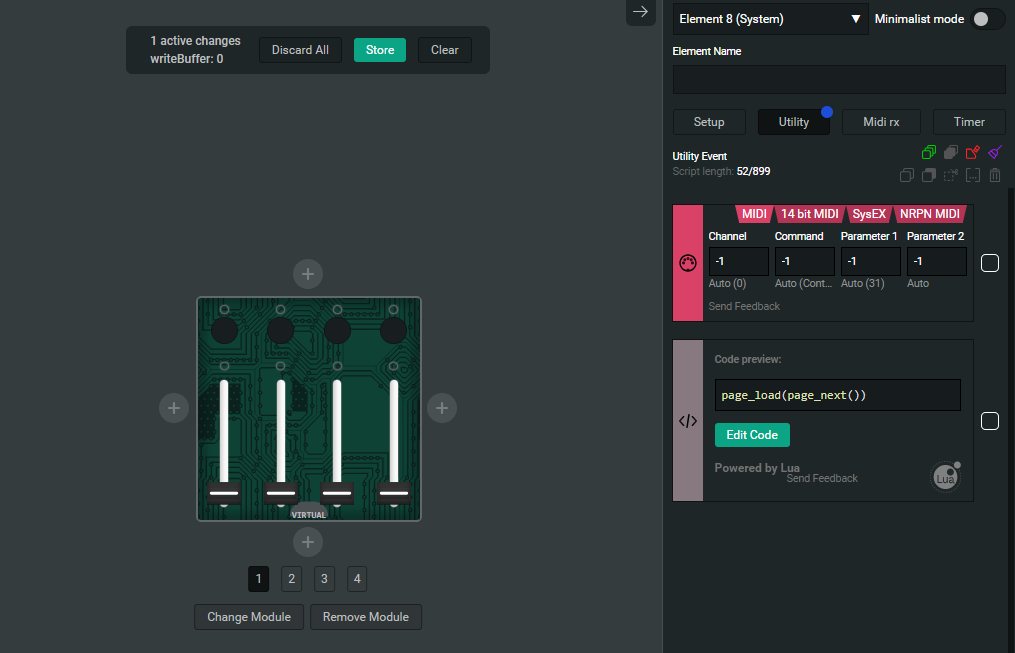Screen dimensions: 1015x653
Task: Add a module to the right with the plus icon
Action: [442, 408]
